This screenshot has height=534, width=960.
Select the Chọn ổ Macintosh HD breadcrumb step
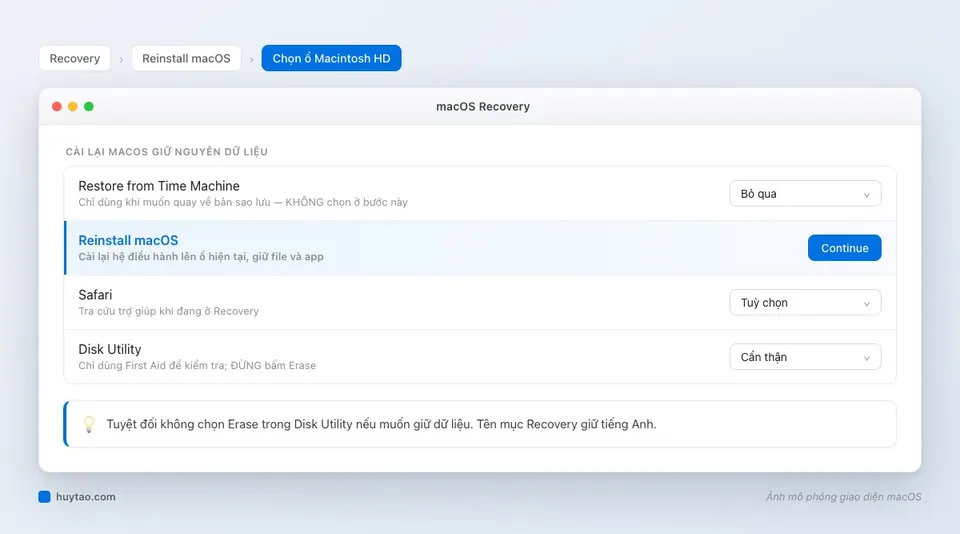331,58
